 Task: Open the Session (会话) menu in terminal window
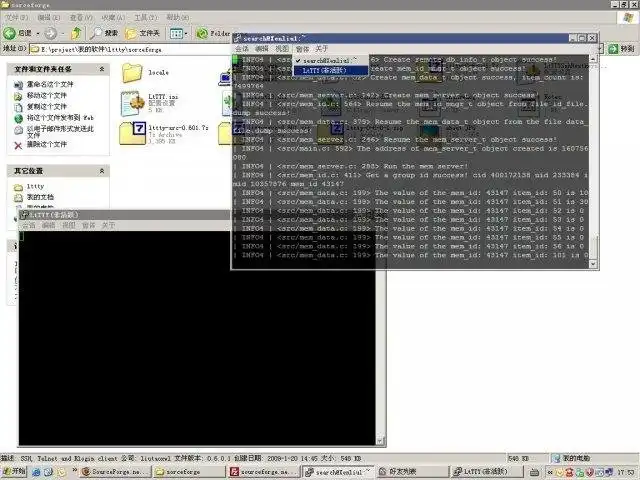242,49
